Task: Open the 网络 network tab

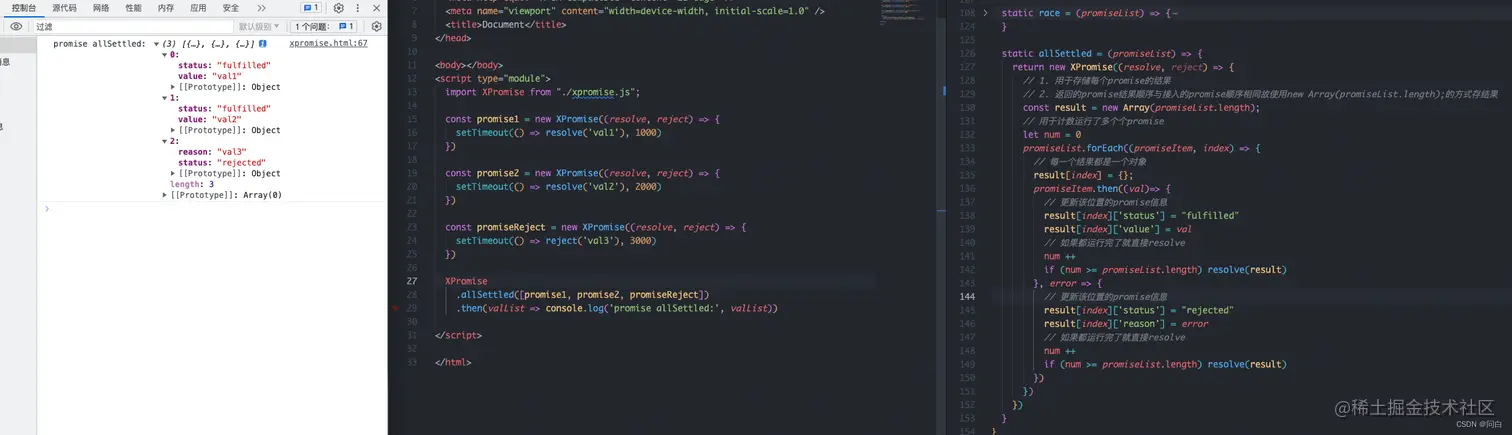Action: (x=101, y=8)
